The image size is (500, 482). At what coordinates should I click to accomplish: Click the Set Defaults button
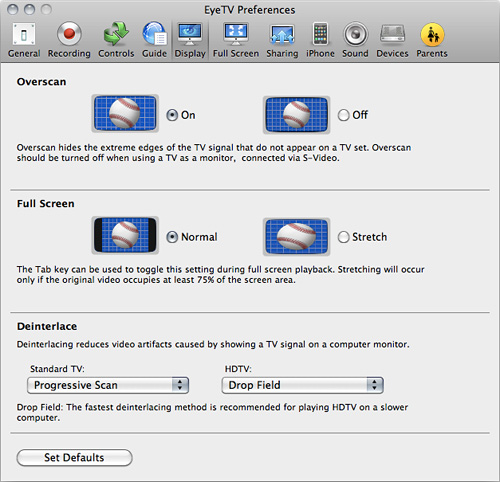(x=74, y=458)
